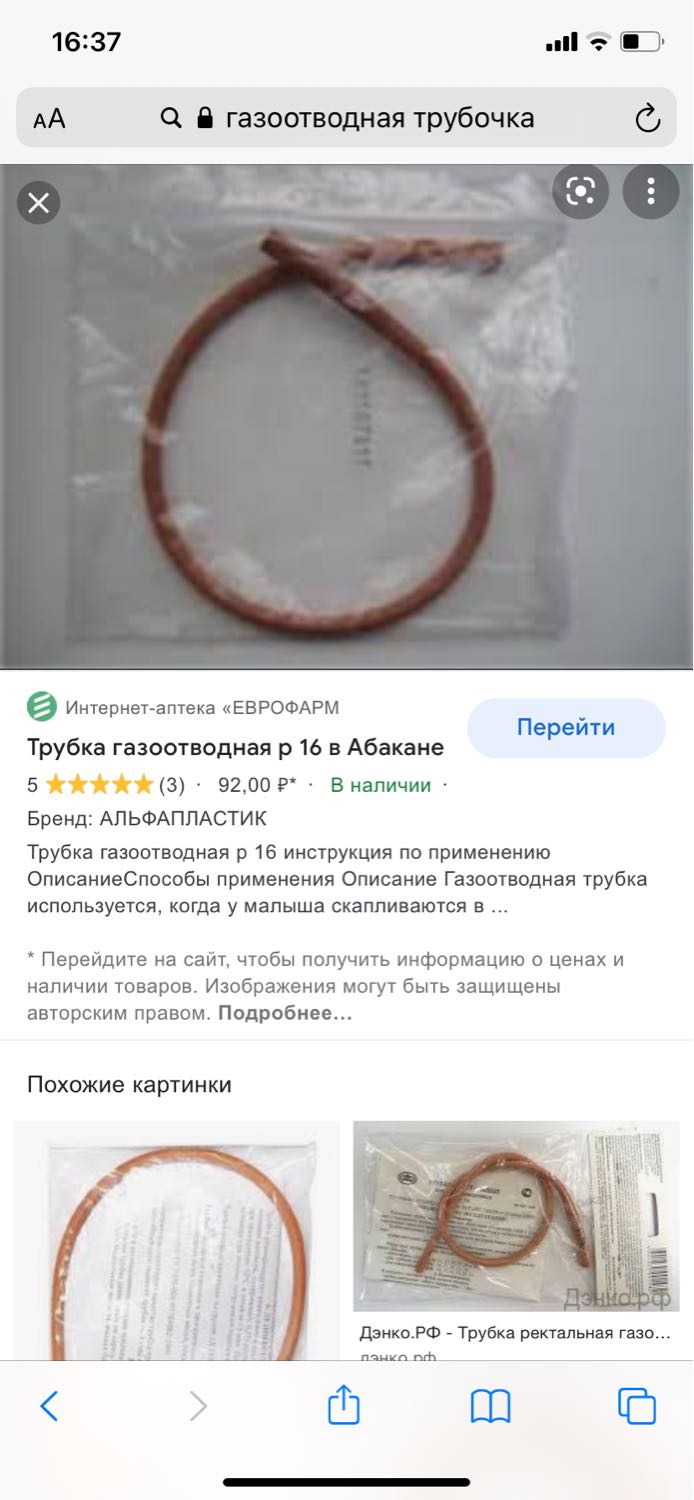Tap the forward navigation arrow
This screenshot has width=694, height=1500.
(x=198, y=1406)
